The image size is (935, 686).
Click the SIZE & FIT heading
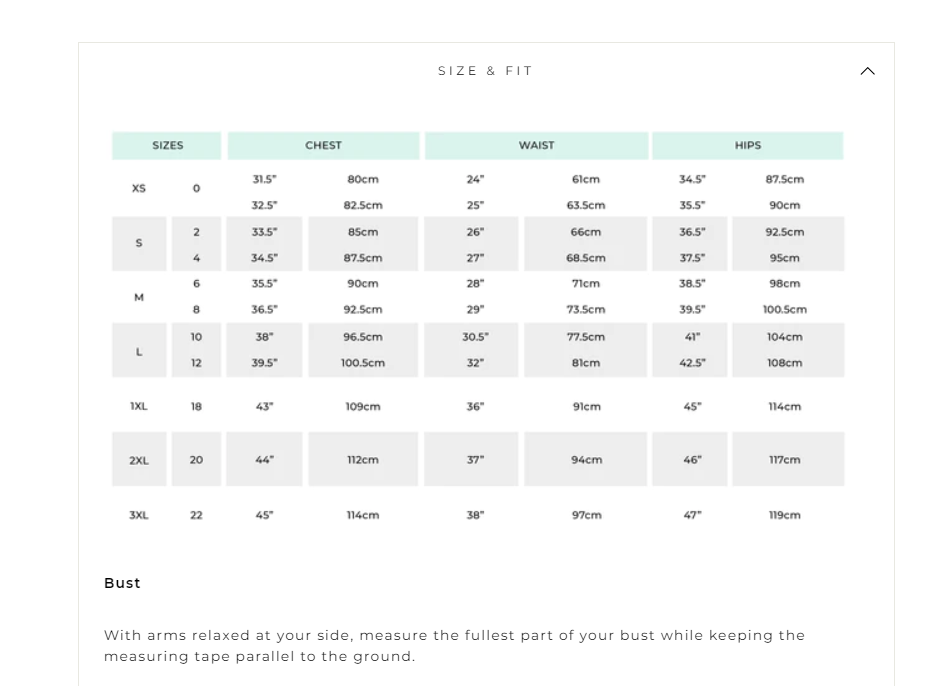(x=486, y=71)
